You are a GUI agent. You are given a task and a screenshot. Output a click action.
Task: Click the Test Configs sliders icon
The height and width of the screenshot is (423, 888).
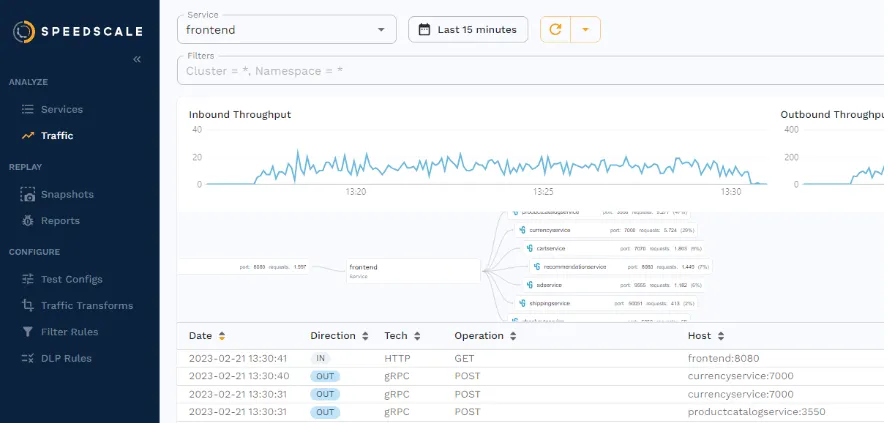[28, 279]
